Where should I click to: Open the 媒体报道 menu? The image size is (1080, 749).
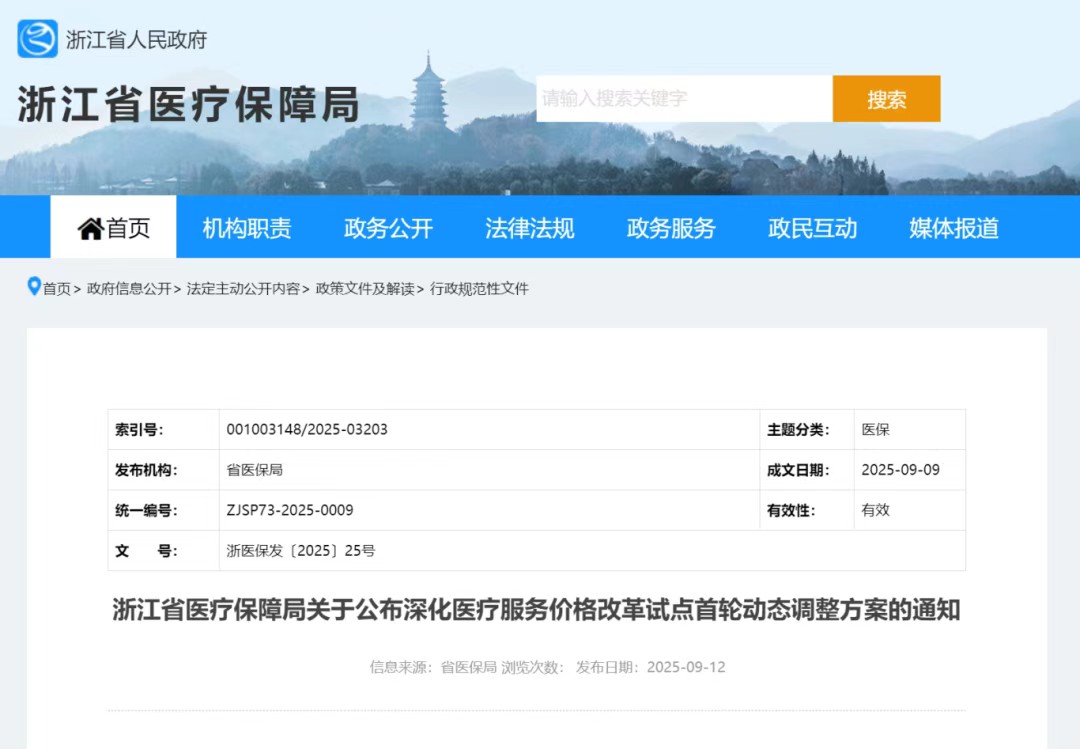(954, 228)
